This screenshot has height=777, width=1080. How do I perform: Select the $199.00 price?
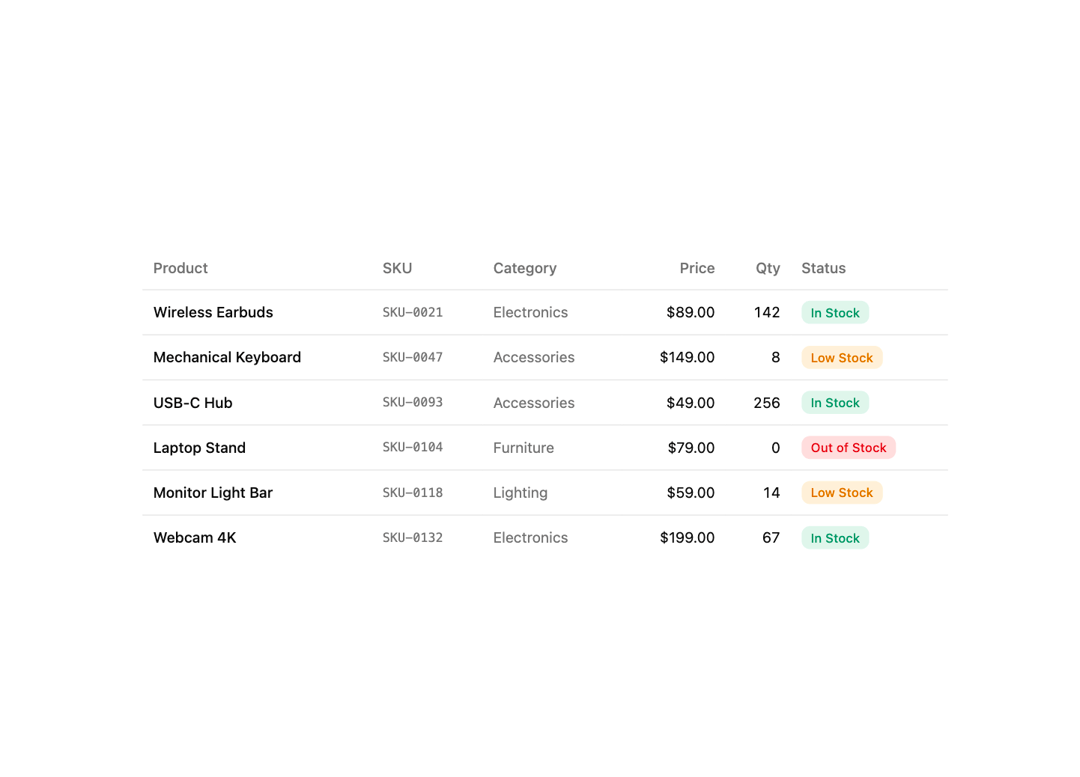687,538
